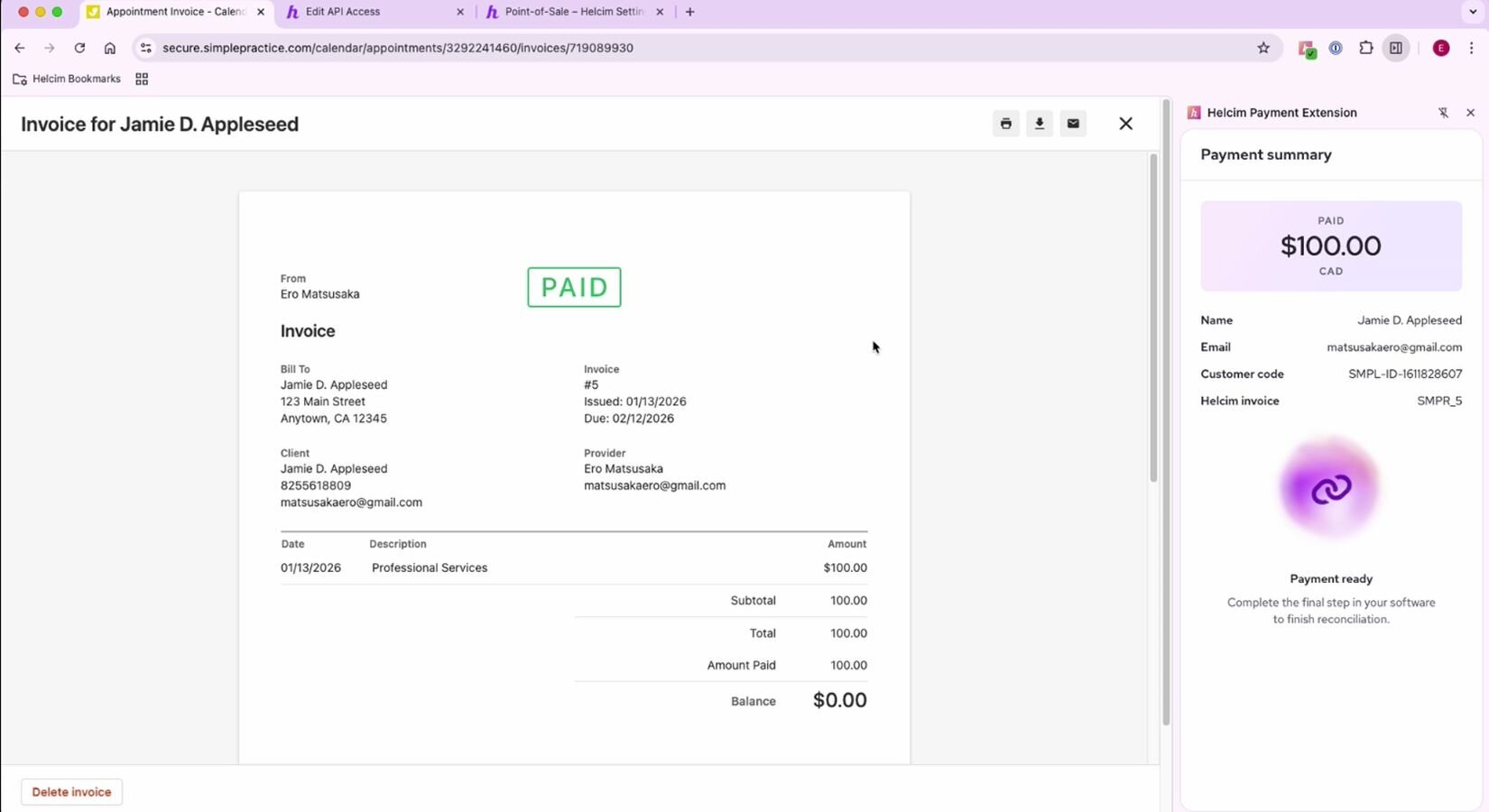Open the browser extensions puzzle icon
Screen dimensions: 1489x812
point(1365,48)
